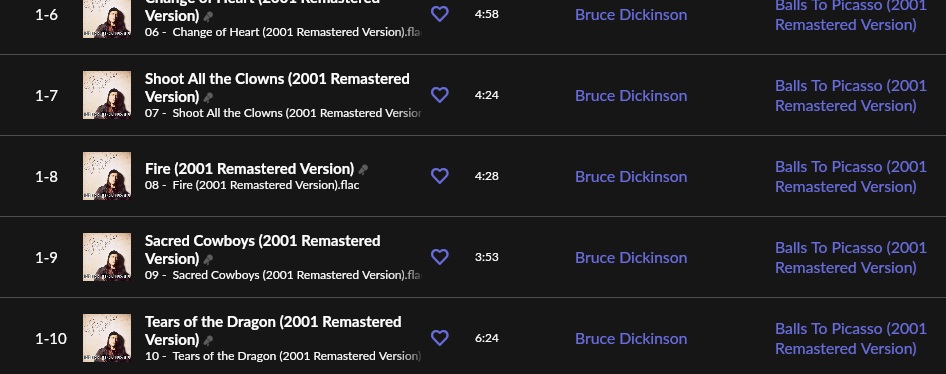This screenshot has height=374, width=946.
Task: Click microphone icon beside Tears of the Dragon
Action: pyautogui.click(x=208, y=340)
